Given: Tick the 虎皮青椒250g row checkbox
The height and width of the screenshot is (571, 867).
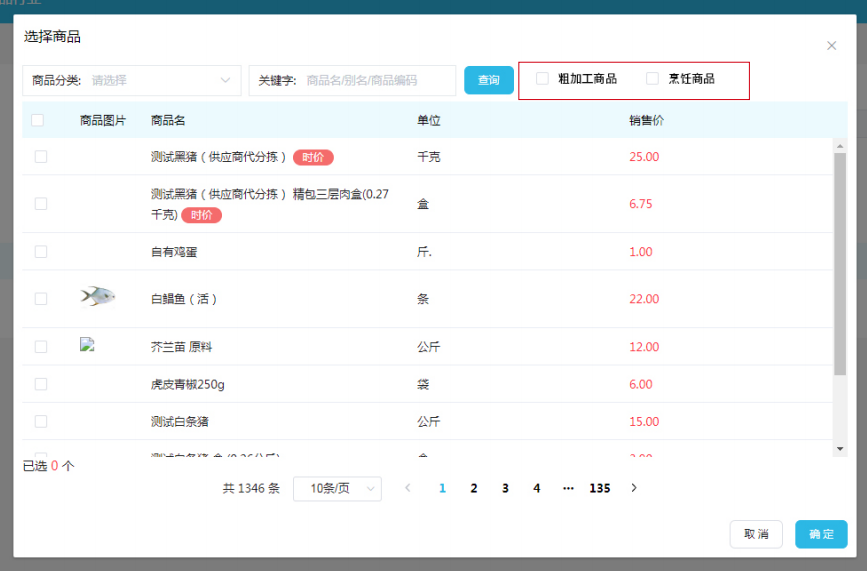Looking at the screenshot, I should point(41,384).
